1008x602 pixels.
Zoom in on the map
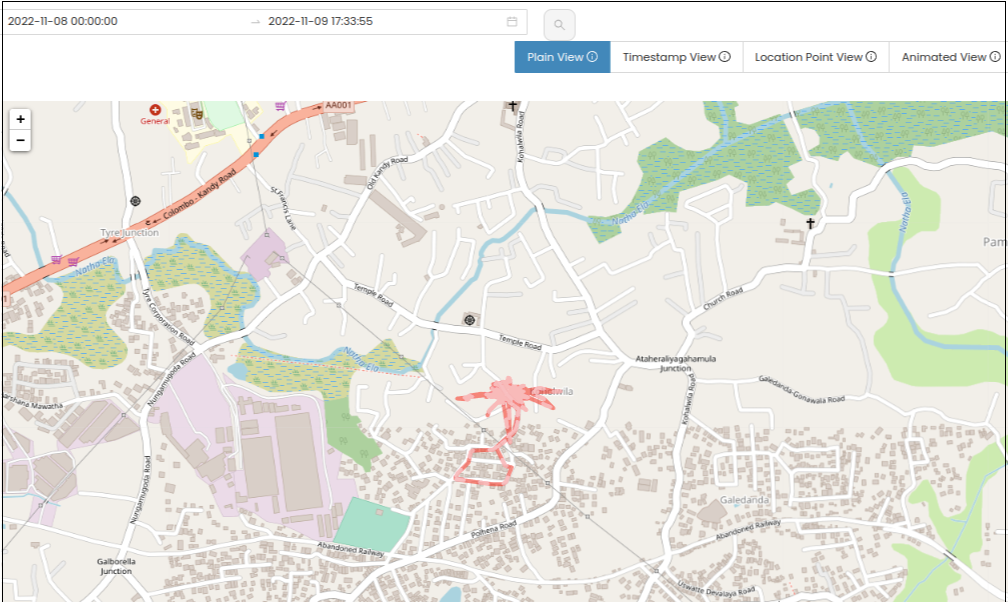20,119
